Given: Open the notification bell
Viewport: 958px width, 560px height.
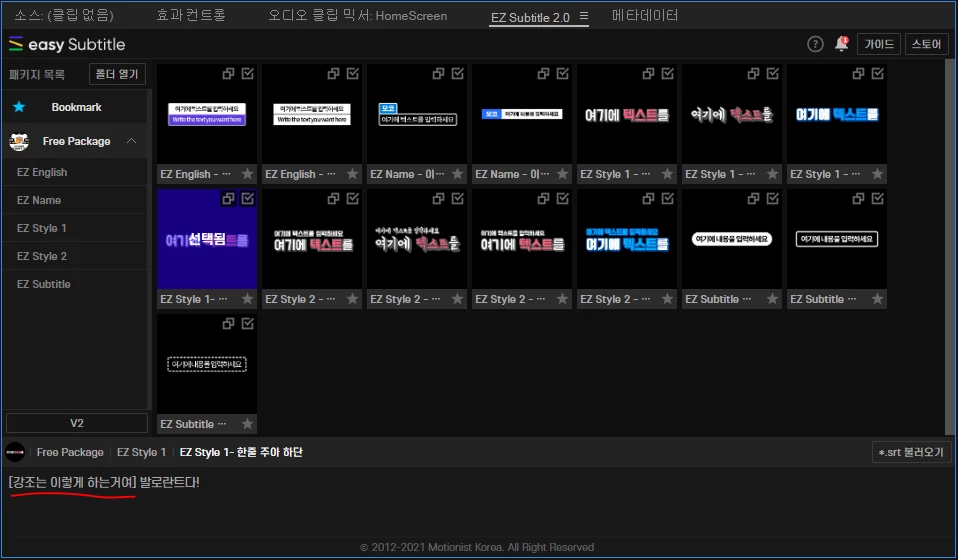Looking at the screenshot, I should click(841, 44).
